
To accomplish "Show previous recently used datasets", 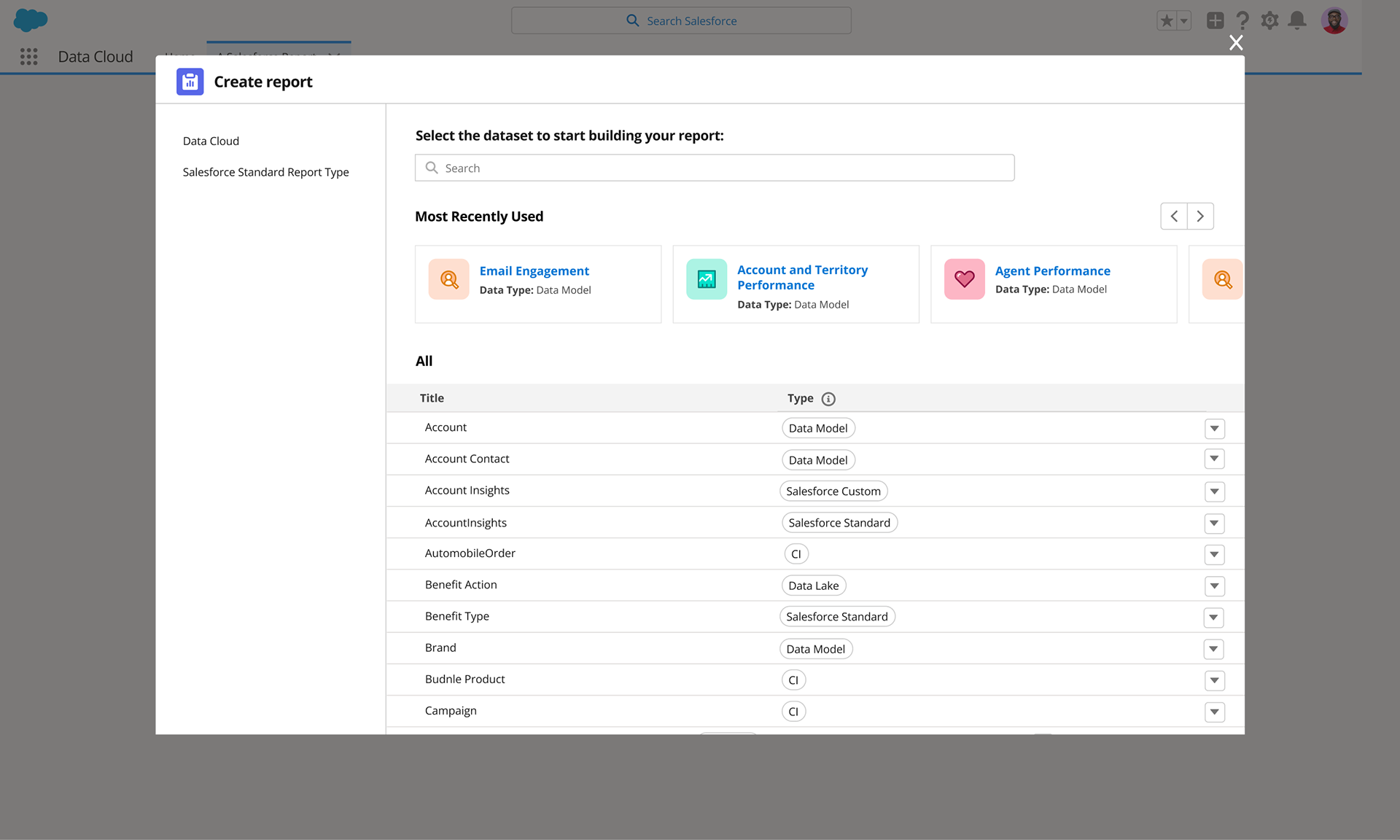I will pyautogui.click(x=1174, y=216).
